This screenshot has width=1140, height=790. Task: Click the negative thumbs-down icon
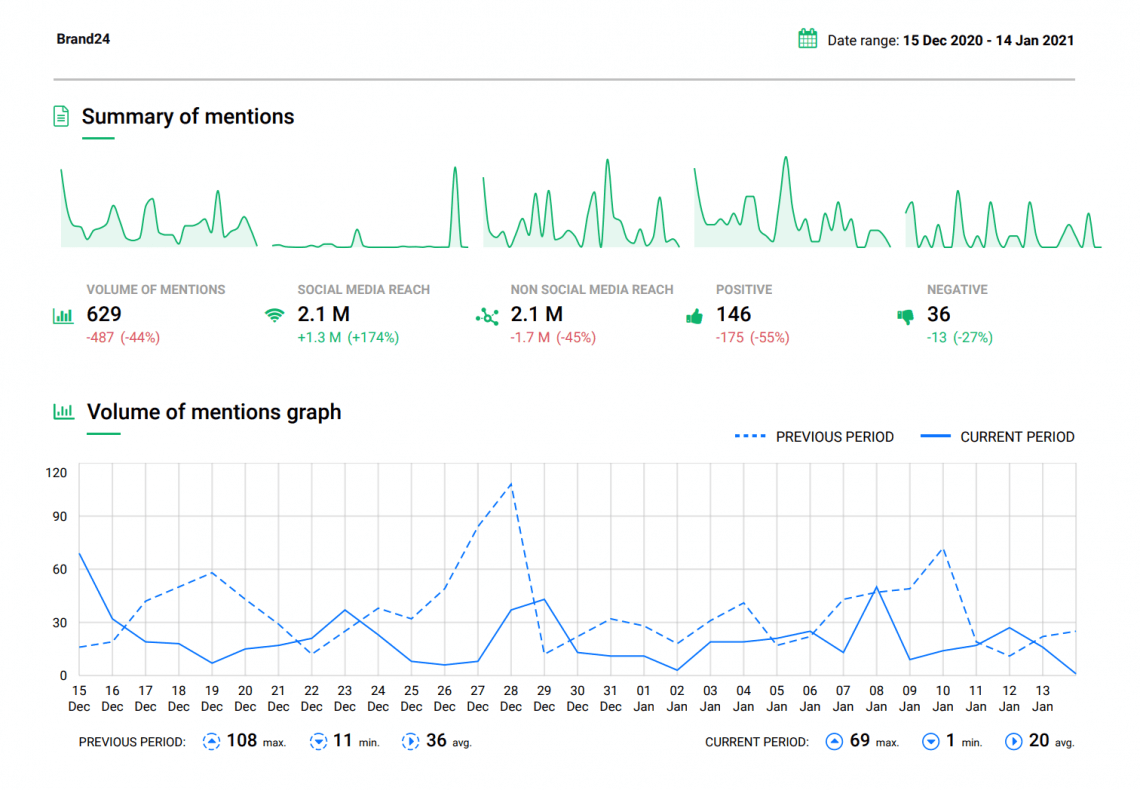(906, 316)
